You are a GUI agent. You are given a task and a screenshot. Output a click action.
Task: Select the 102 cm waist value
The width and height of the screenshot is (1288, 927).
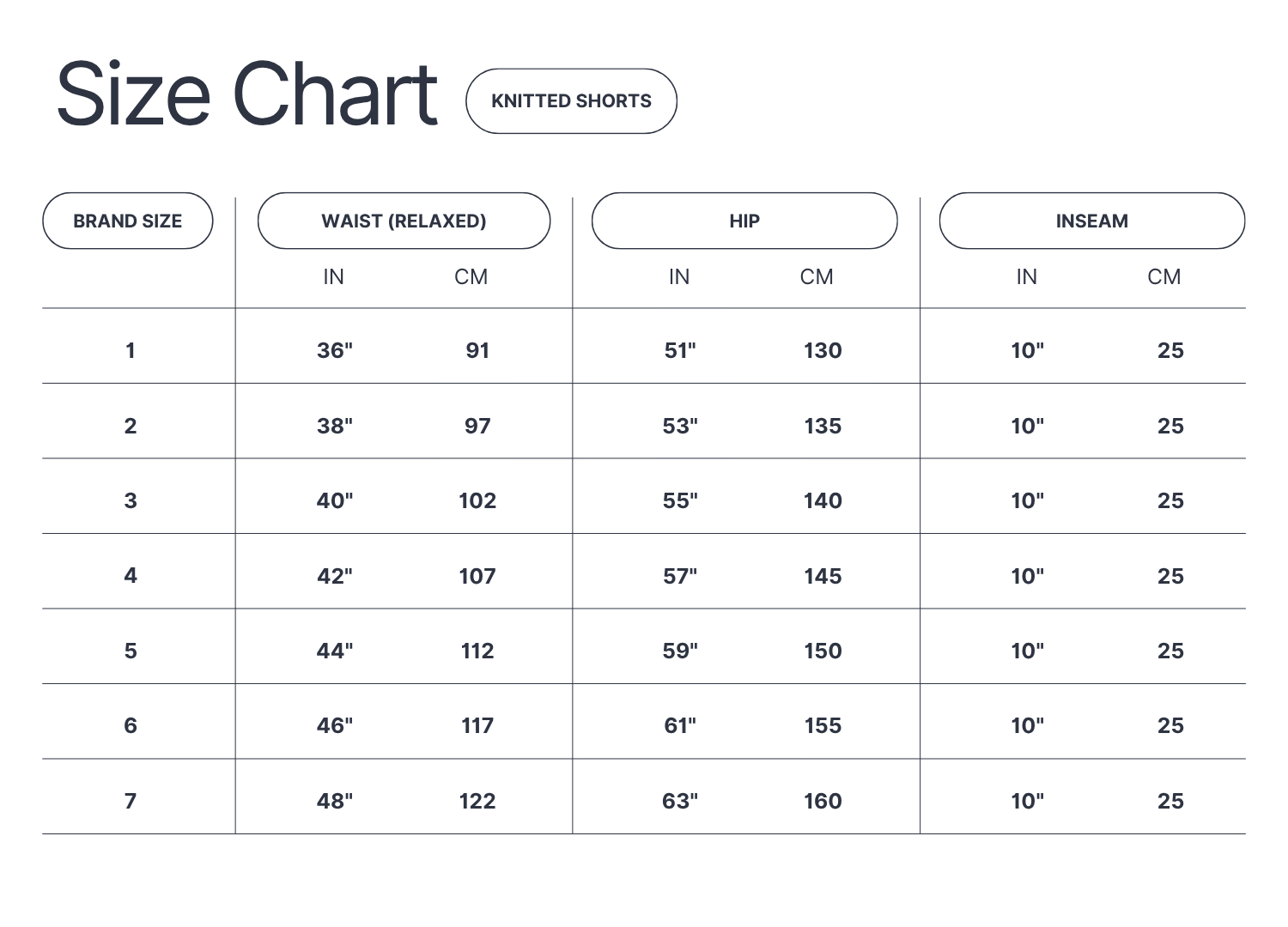477,500
